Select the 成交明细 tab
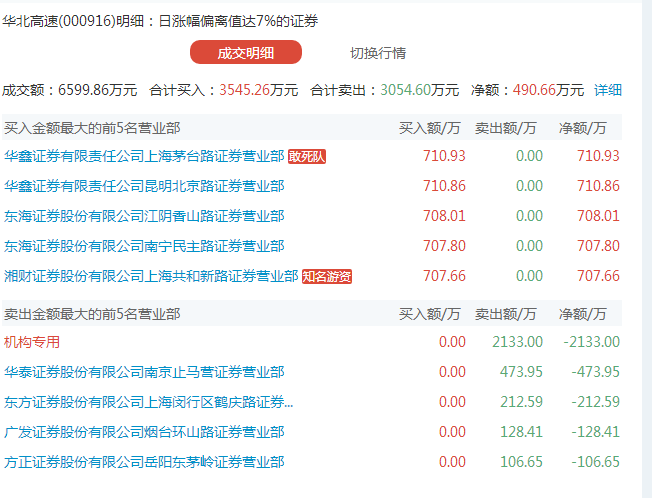Image resolution: width=652 pixels, height=498 pixels. tap(246, 52)
